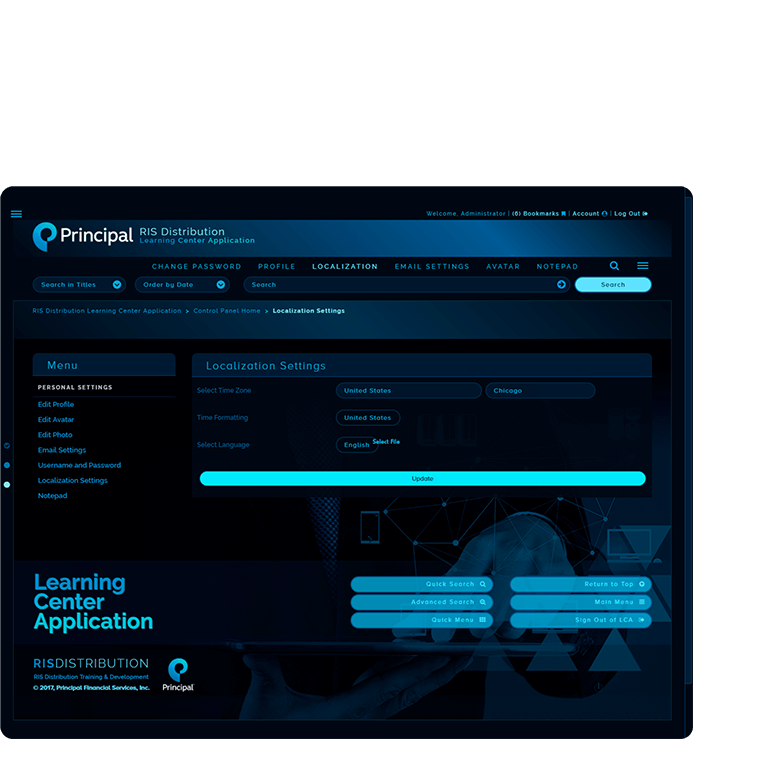Screen dimensions: 768x768
Task: Open Notepad in the side menu
Action: click(x=52, y=496)
